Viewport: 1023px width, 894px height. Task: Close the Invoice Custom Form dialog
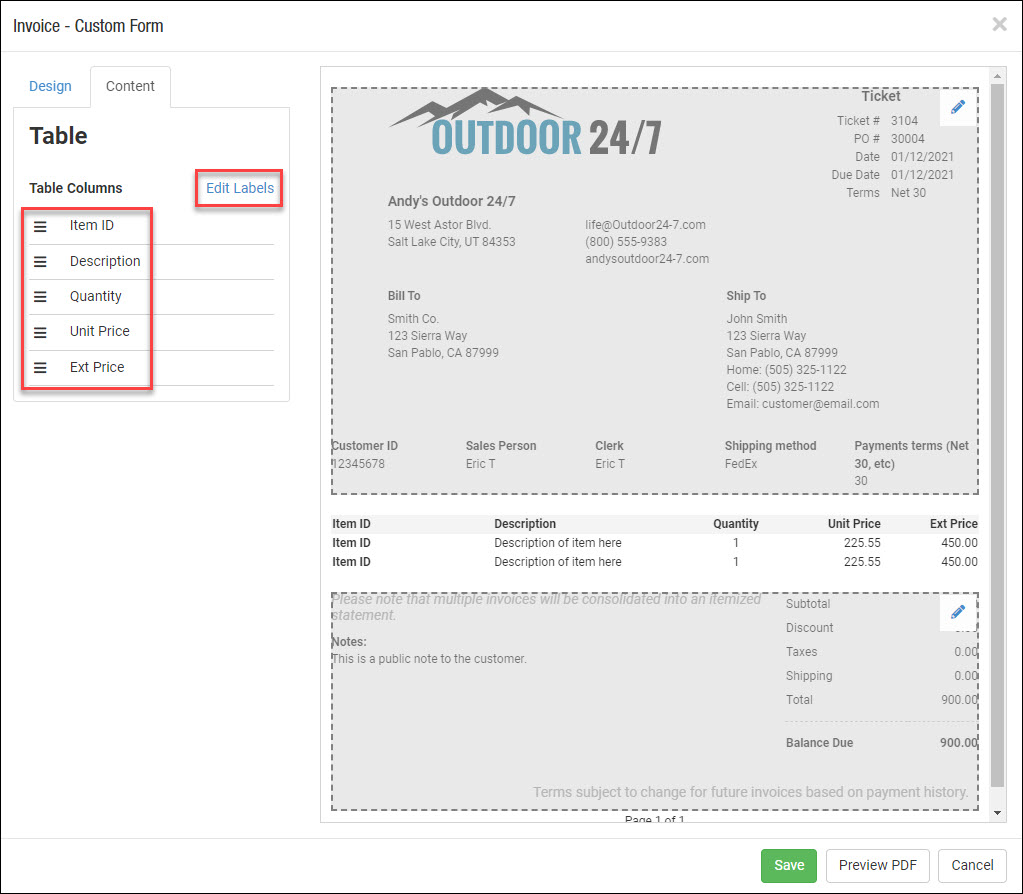point(999,25)
